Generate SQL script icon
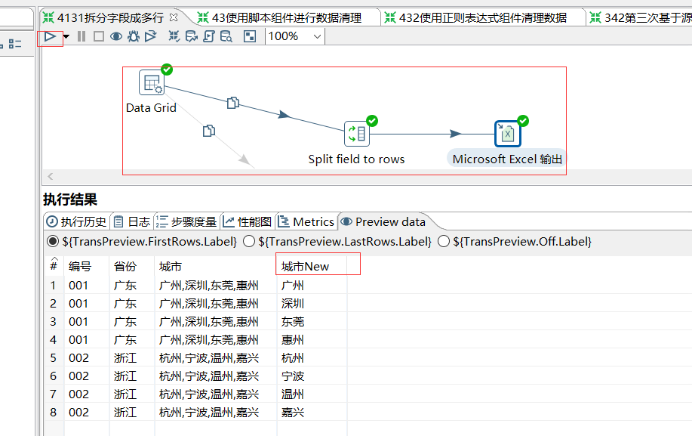The height and width of the screenshot is (436, 693). (x=209, y=36)
